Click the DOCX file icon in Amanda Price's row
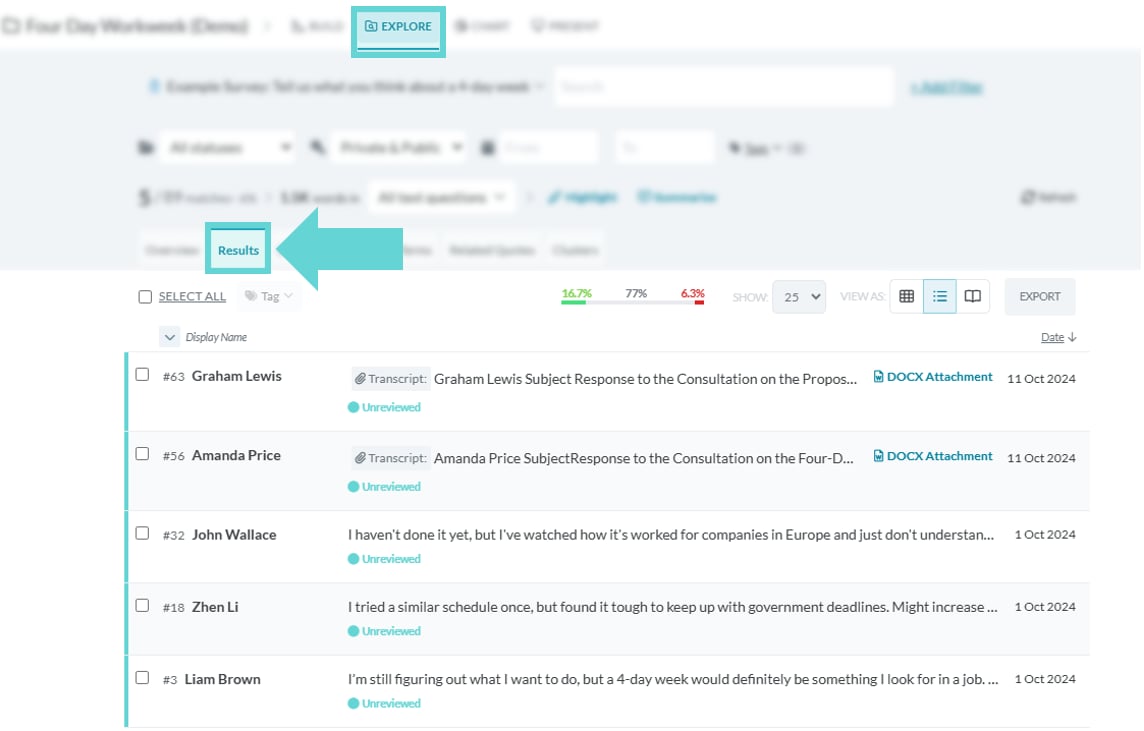This screenshot has height=731, width=1144. [x=878, y=456]
